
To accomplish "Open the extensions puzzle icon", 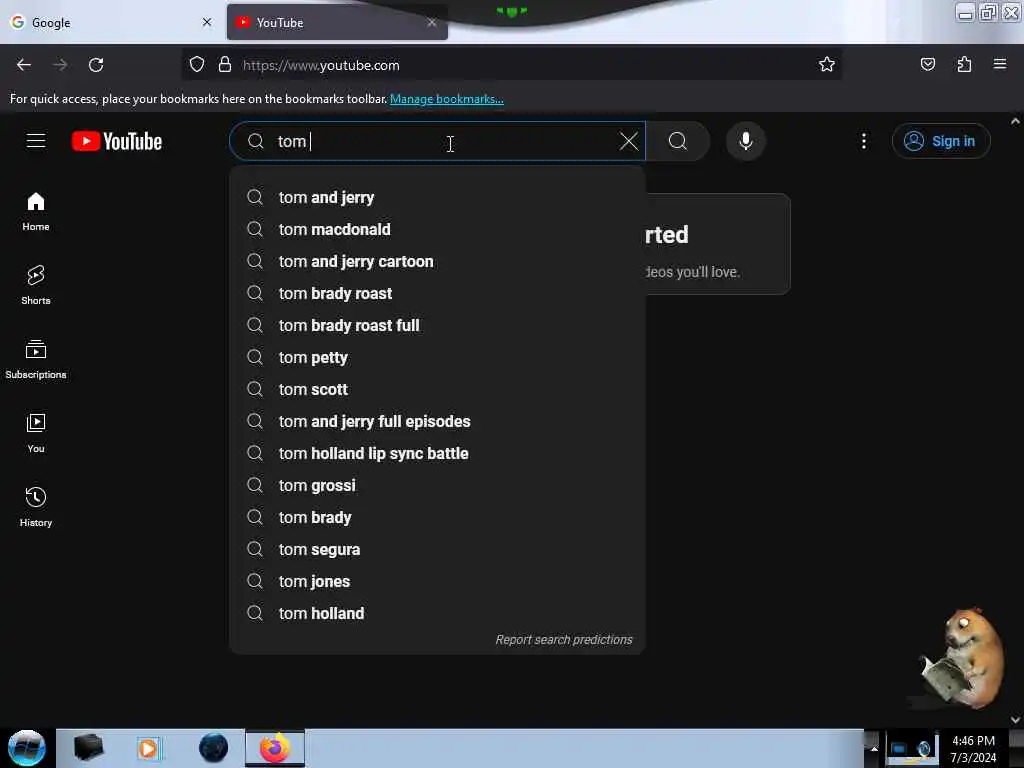I will coord(964,64).
